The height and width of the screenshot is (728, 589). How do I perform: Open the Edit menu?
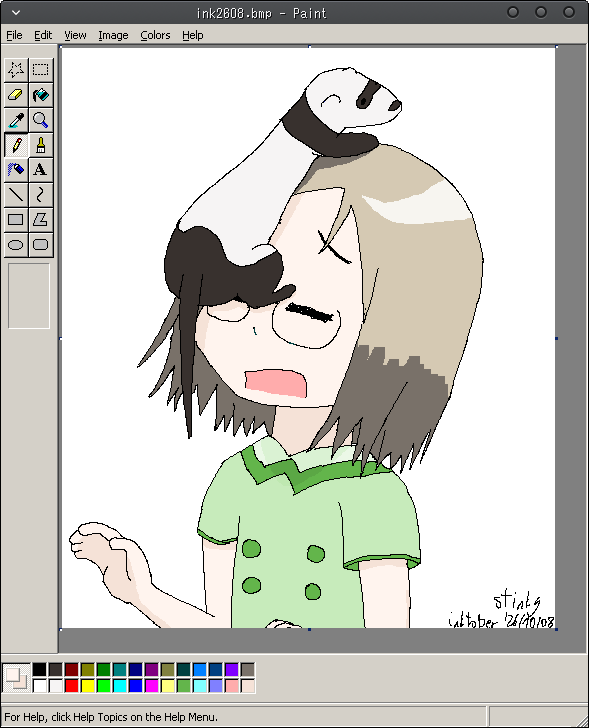(43, 35)
